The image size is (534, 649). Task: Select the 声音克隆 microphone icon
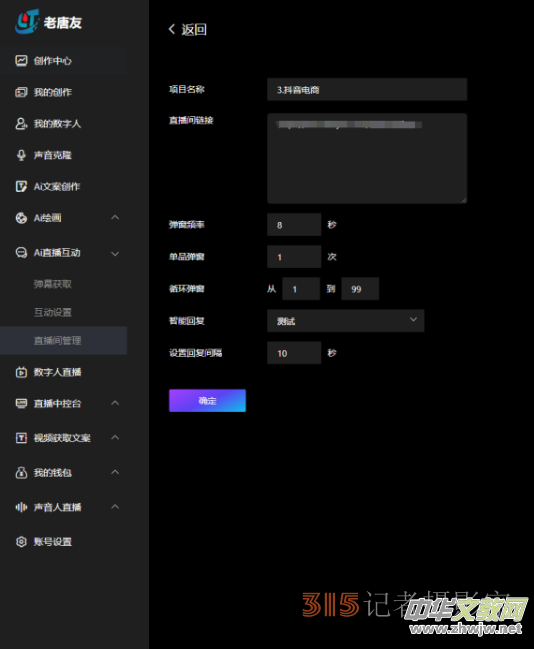[21, 155]
